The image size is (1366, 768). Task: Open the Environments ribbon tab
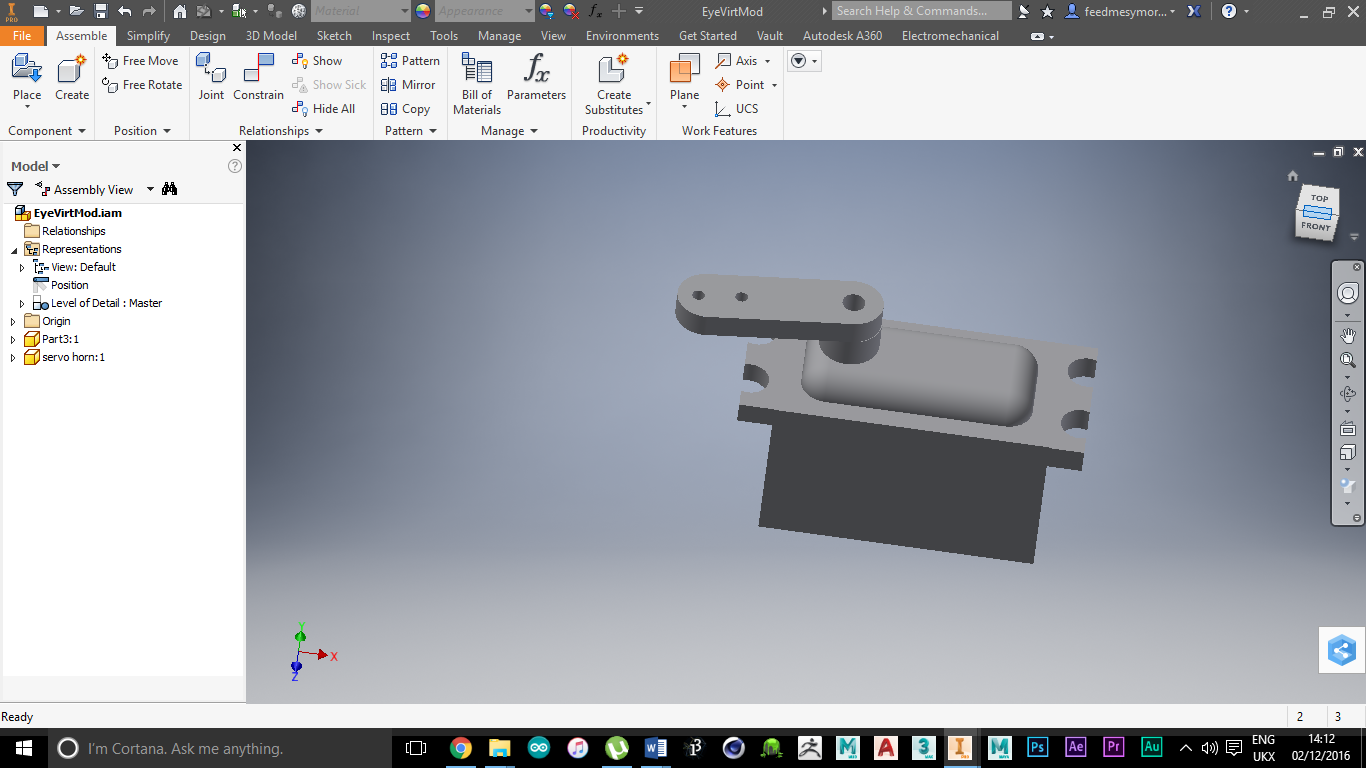(622, 36)
